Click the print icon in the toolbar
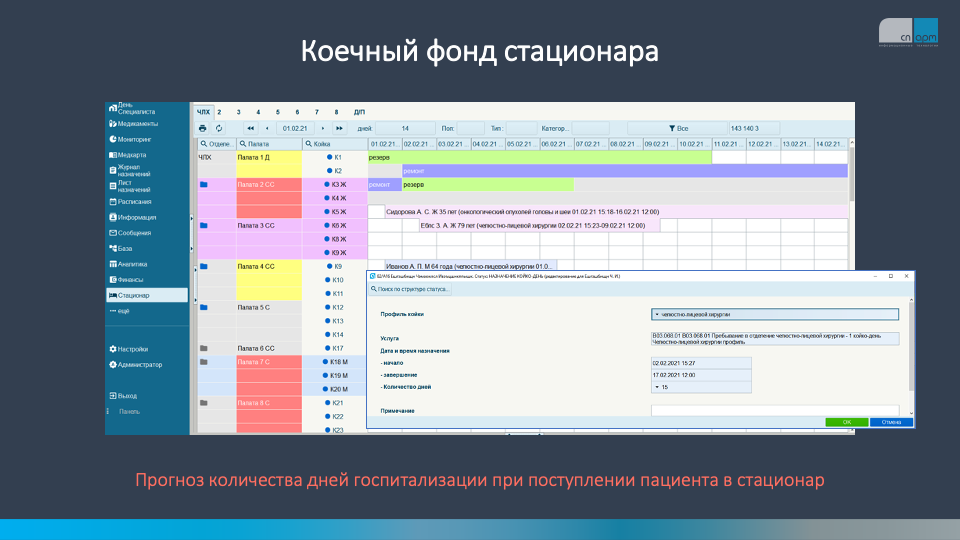The height and width of the screenshot is (540, 960). click(203, 129)
